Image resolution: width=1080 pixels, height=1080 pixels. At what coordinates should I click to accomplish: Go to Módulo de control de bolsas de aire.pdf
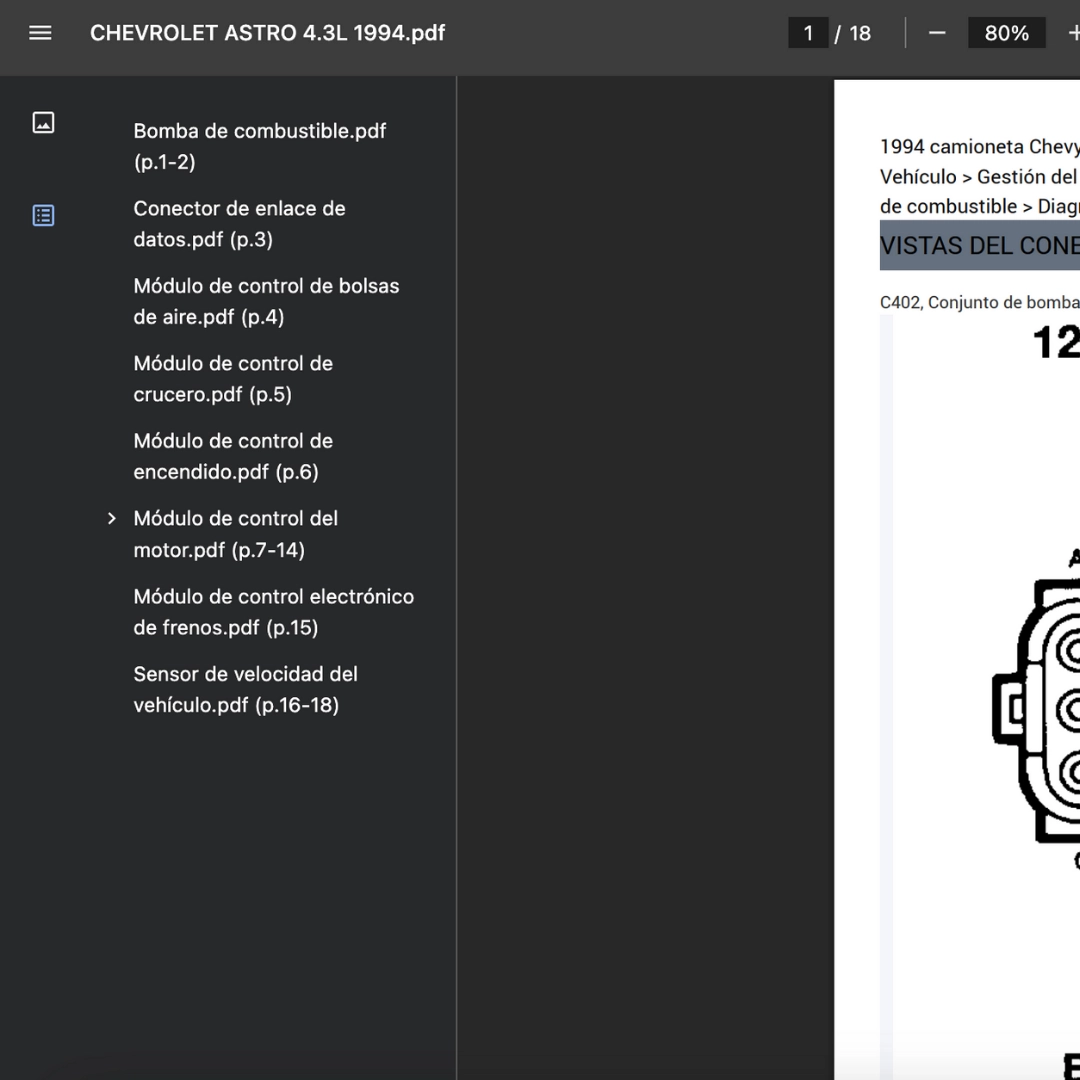click(x=267, y=301)
